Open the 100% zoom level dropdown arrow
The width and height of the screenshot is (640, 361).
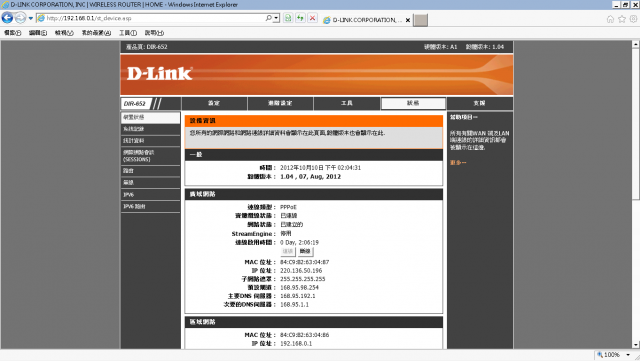pos(628,355)
